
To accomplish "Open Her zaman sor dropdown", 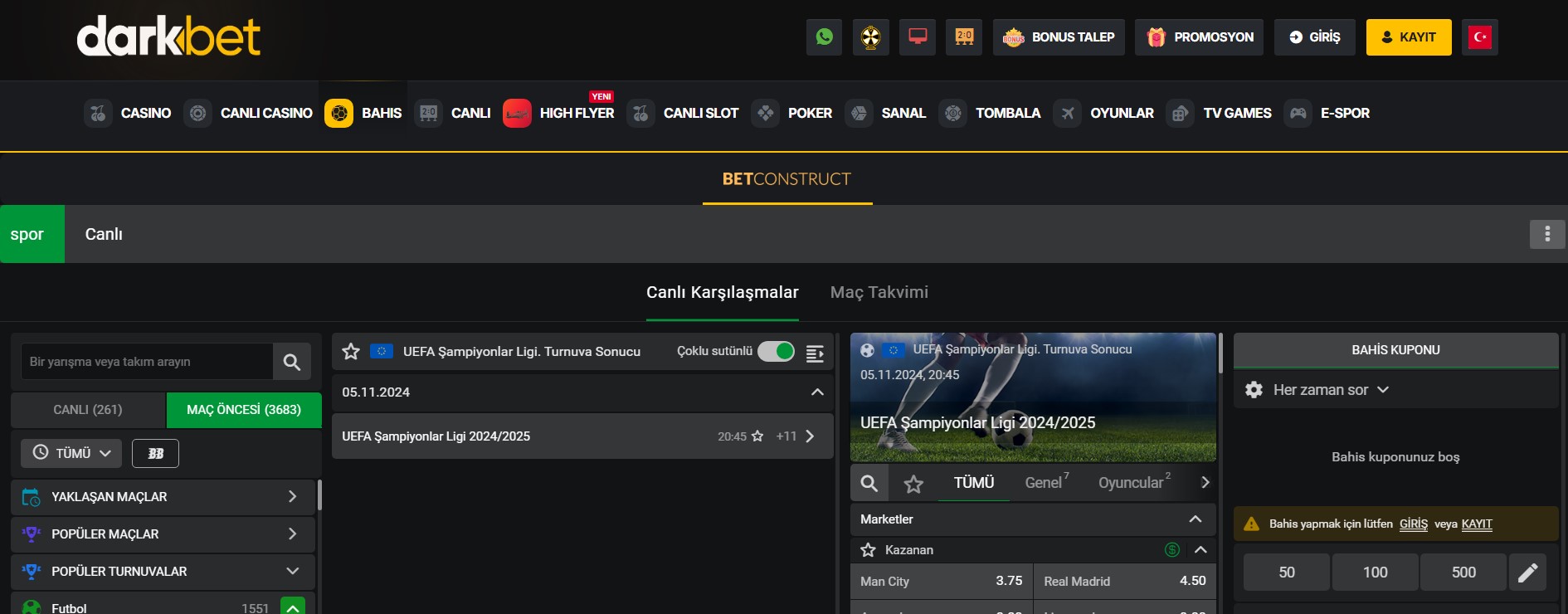I will click(x=1331, y=390).
